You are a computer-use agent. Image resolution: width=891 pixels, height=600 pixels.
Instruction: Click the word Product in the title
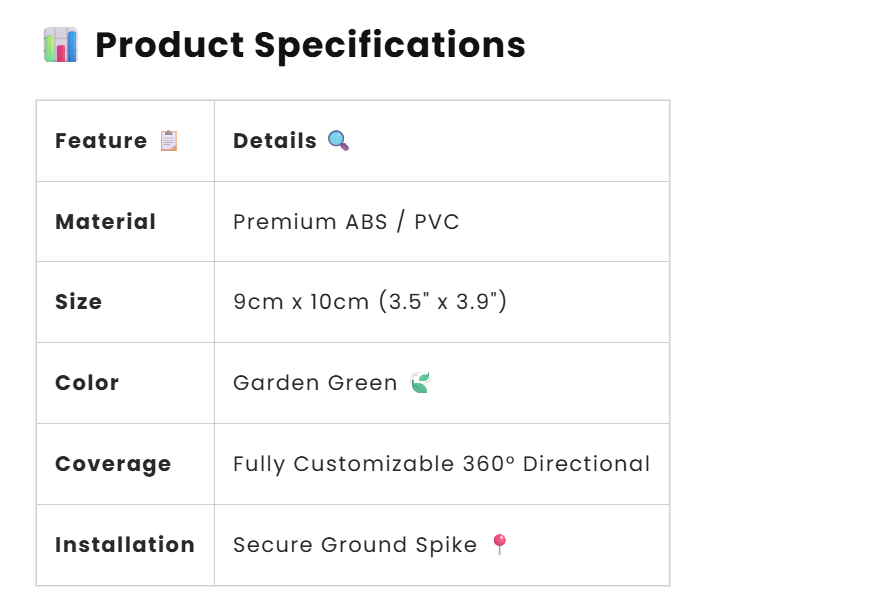[169, 45]
